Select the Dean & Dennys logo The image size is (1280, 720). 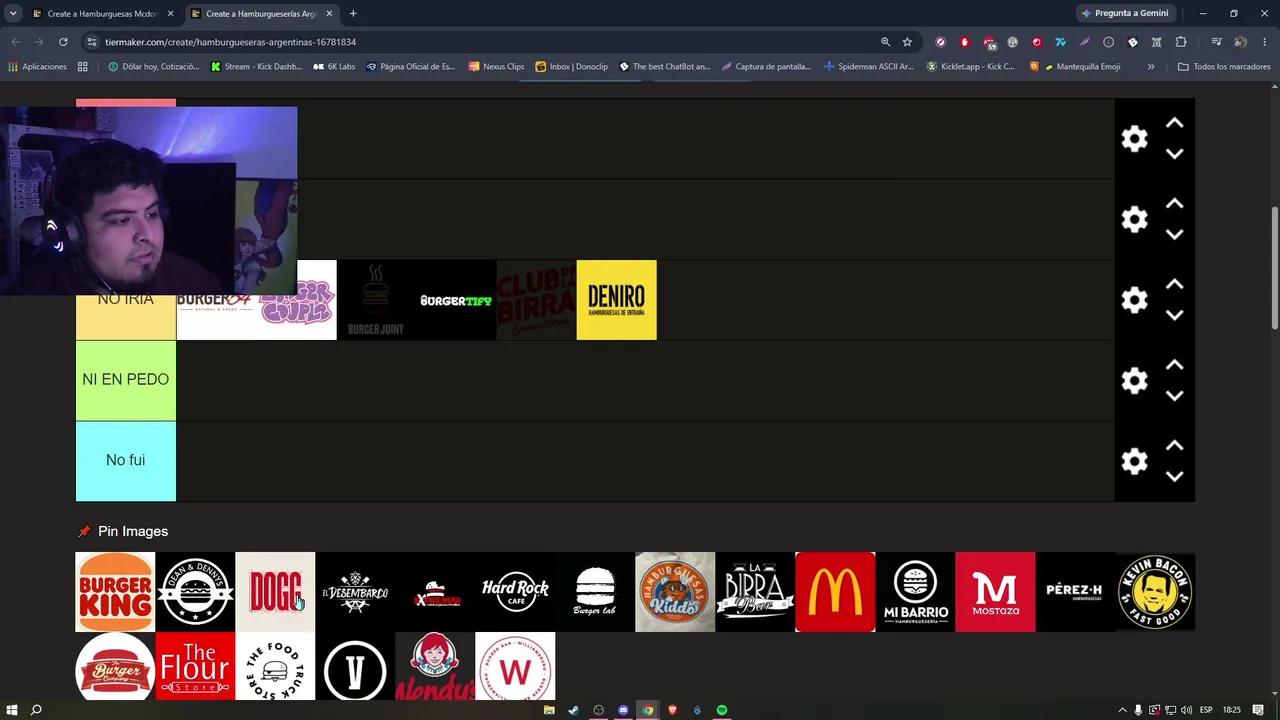[195, 592]
